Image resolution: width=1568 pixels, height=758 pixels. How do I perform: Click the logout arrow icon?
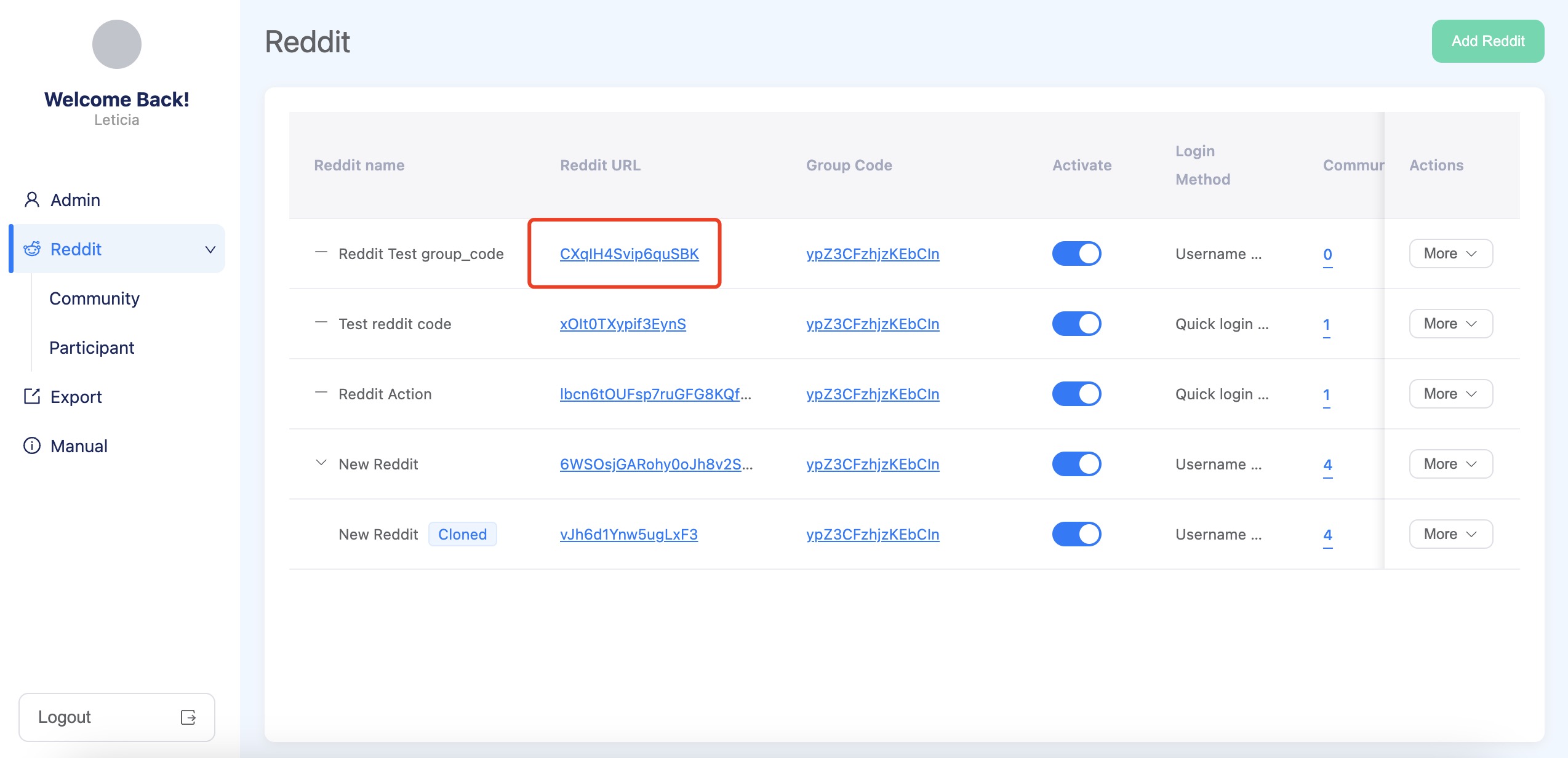pos(188,717)
